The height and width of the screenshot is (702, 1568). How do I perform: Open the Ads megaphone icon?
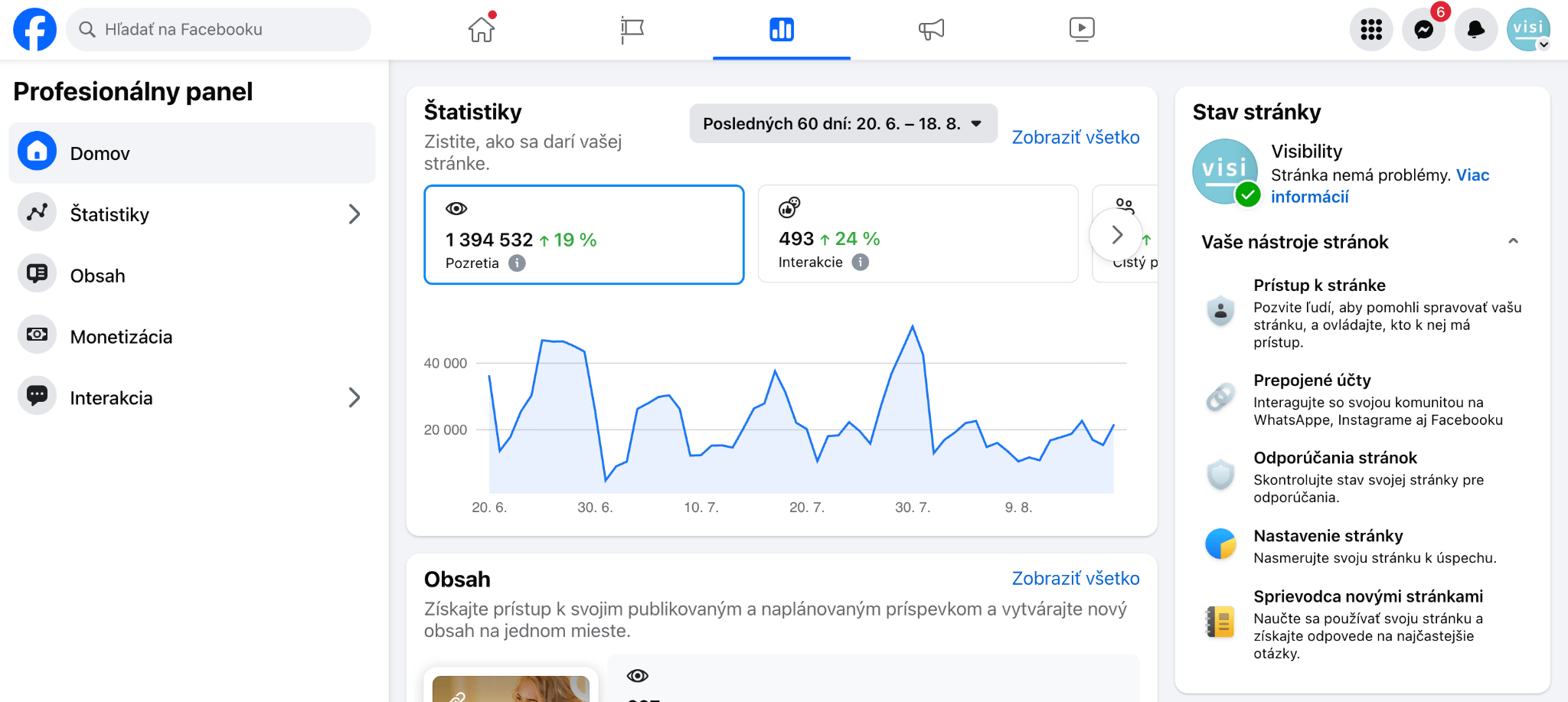(x=931, y=30)
